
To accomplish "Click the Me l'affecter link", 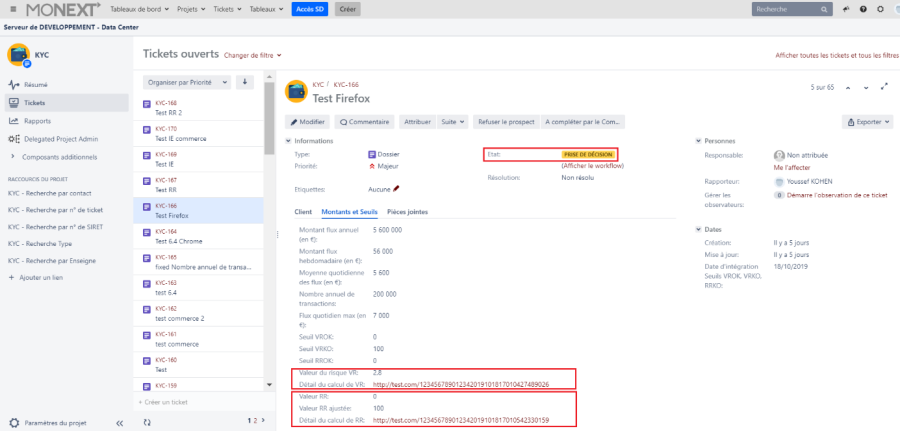I will (792, 168).
